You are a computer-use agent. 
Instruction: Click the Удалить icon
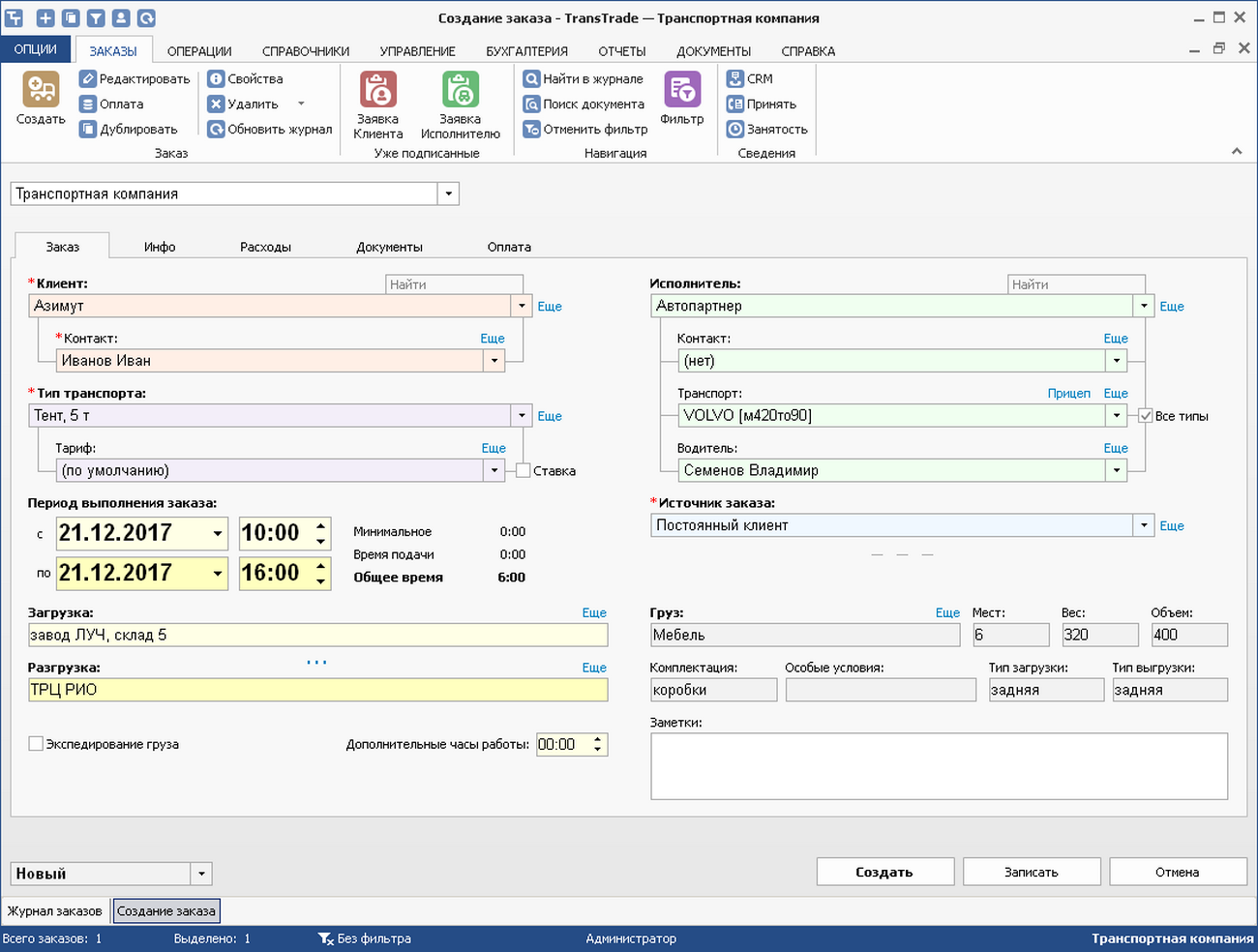pyautogui.click(x=217, y=104)
